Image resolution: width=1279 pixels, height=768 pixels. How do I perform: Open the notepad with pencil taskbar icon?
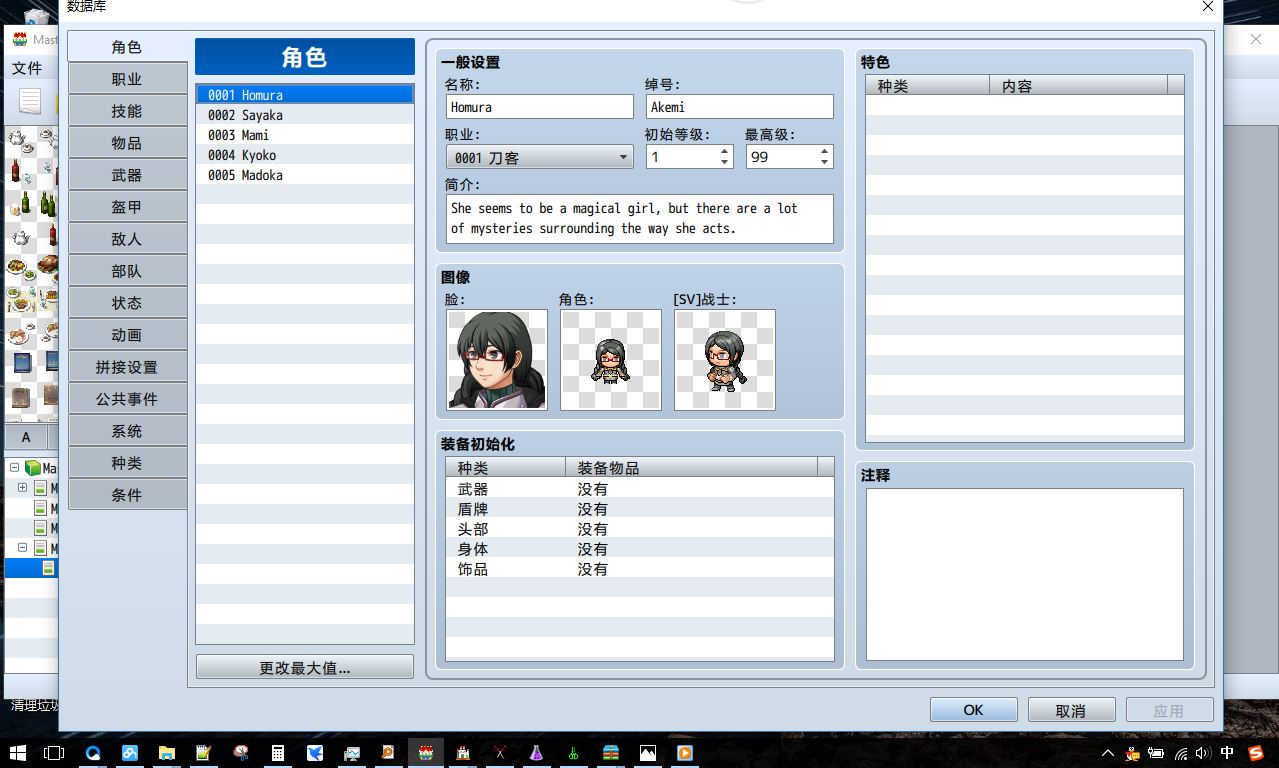tap(203, 752)
